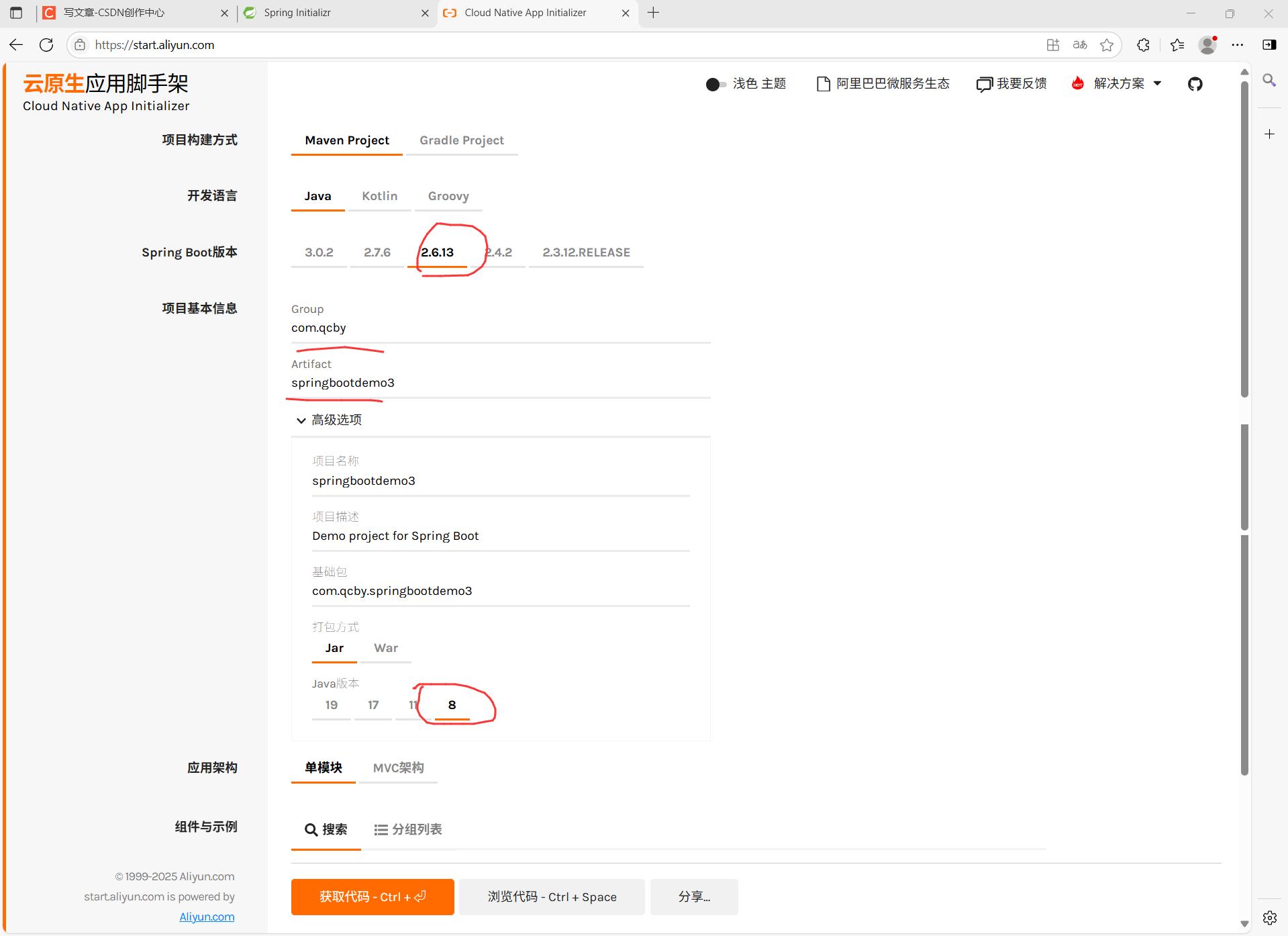Click 获取代码 get code button
The image size is (1288, 936).
click(373, 897)
